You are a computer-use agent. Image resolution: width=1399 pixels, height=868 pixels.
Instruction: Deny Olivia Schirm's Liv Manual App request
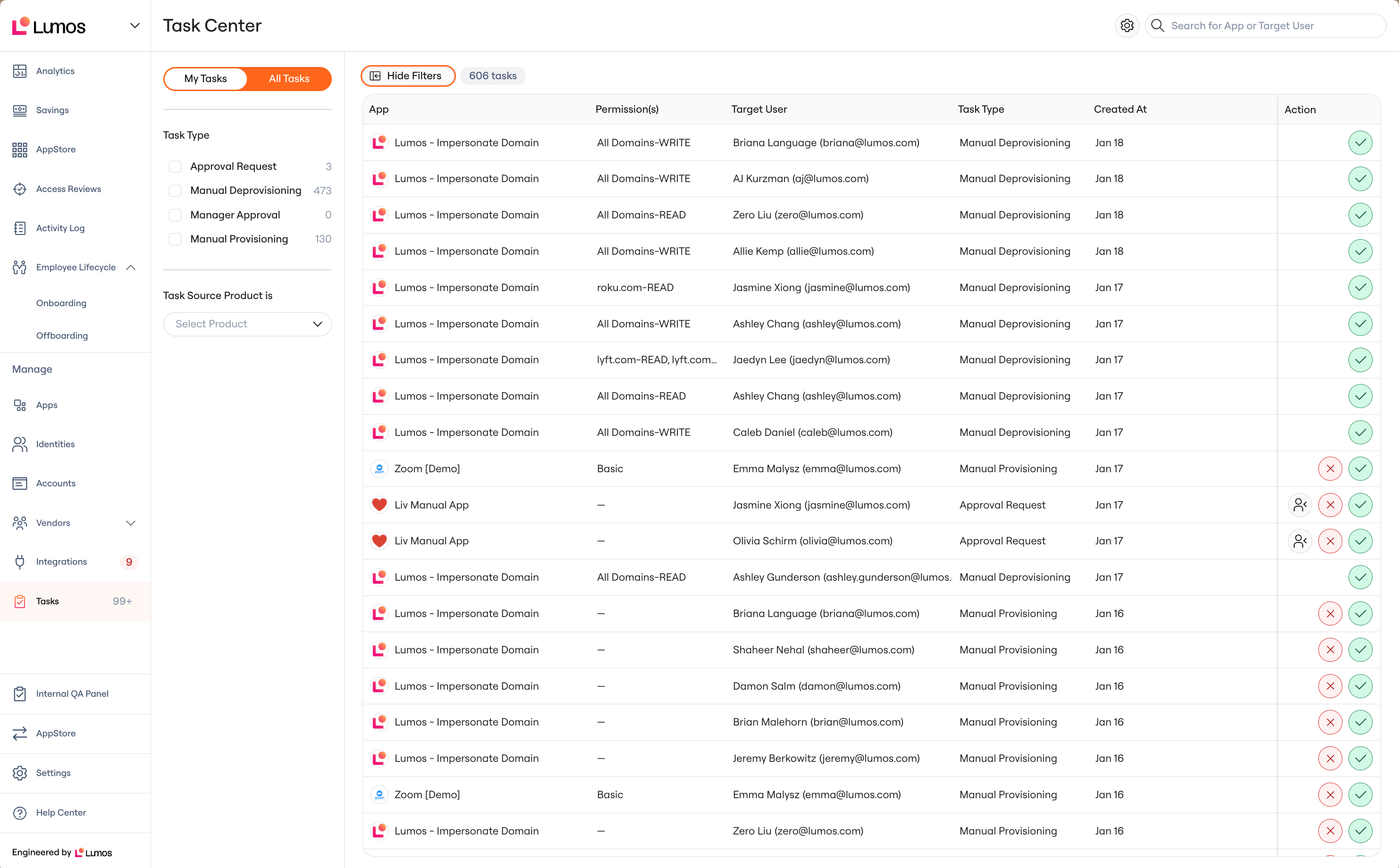point(1330,541)
